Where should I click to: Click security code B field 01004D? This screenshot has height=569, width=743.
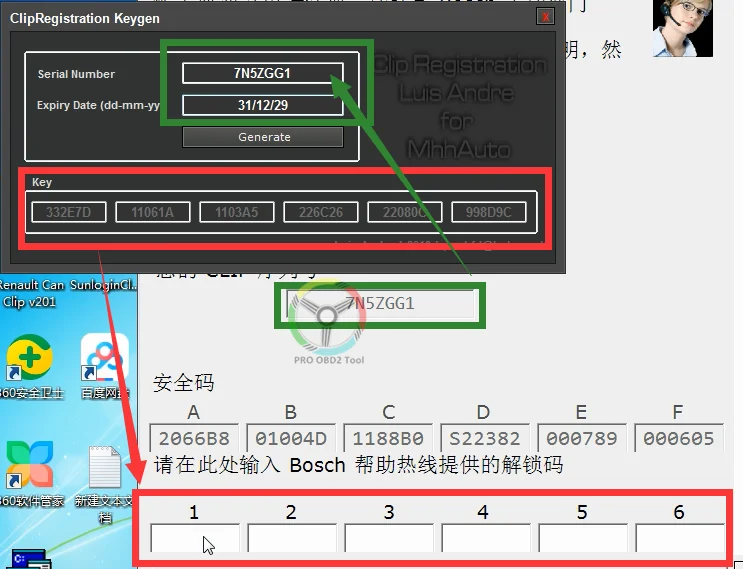[x=291, y=438]
